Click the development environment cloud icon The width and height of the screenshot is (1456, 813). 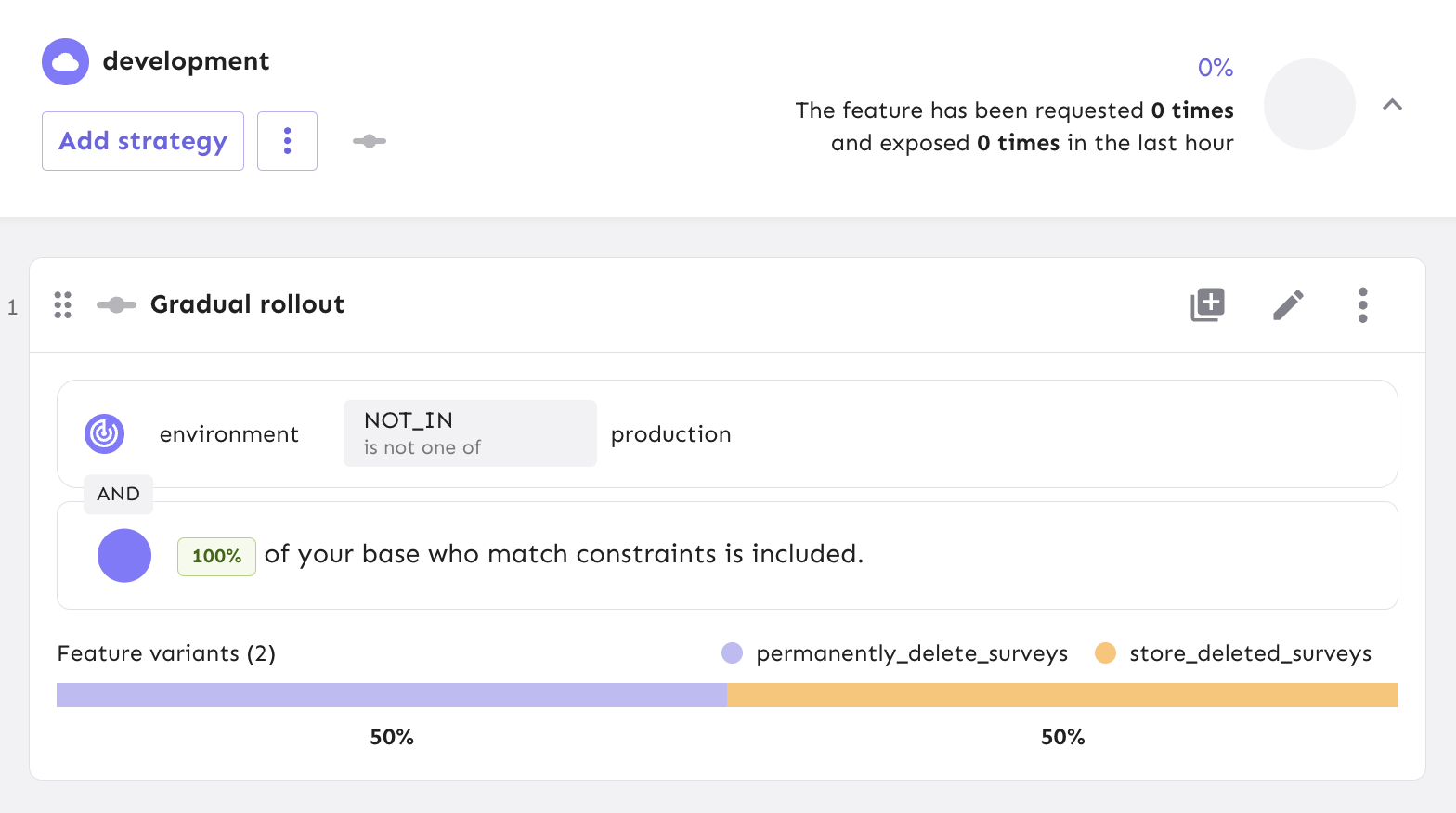pos(65,61)
